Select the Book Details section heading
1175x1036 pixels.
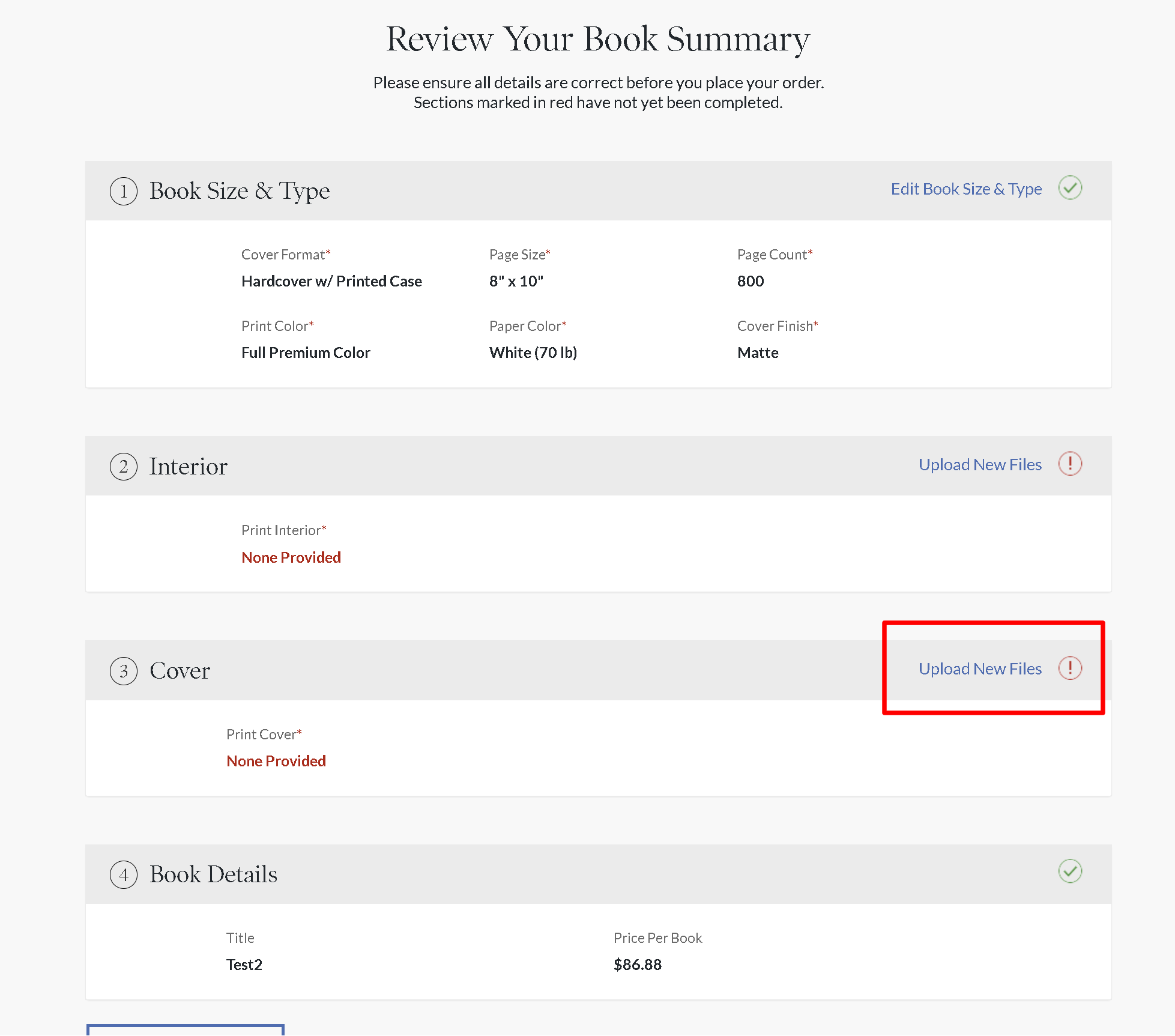(213, 874)
